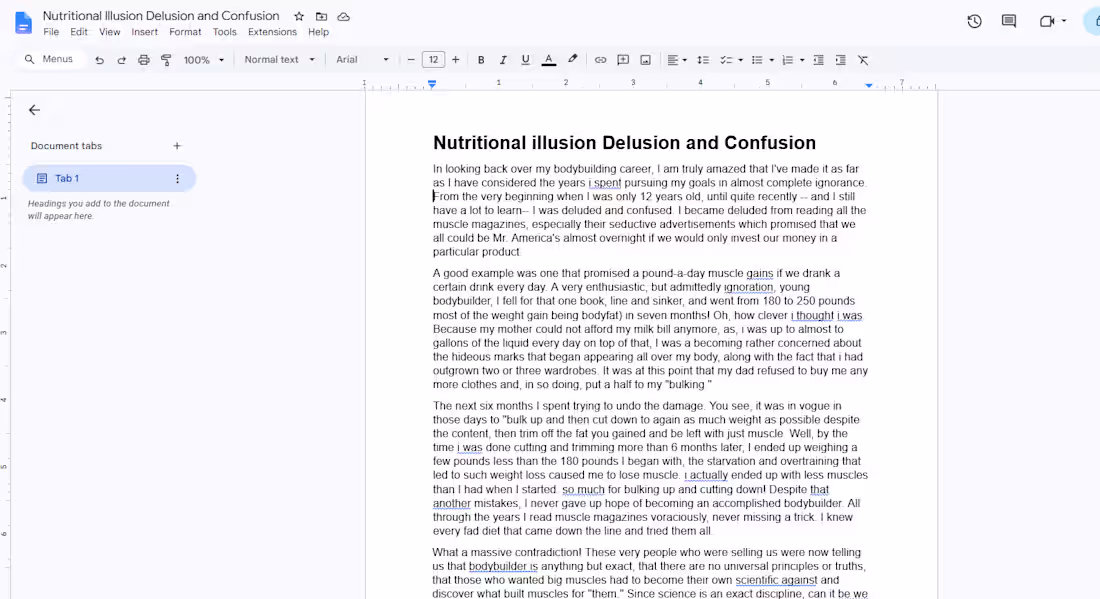Open version history clock icon

coord(974,21)
